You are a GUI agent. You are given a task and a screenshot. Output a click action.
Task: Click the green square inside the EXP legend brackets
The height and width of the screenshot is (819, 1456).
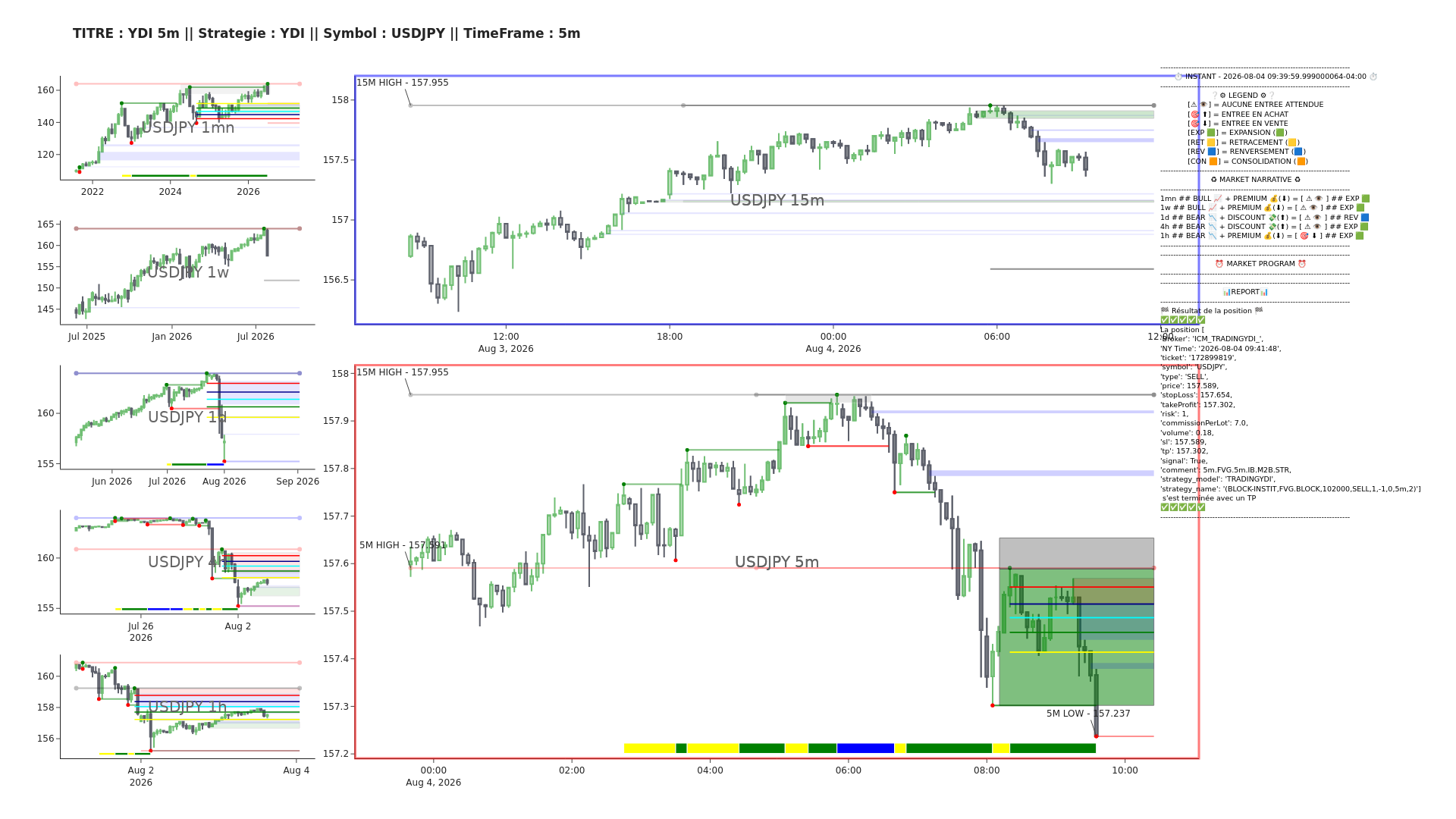[1211, 133]
